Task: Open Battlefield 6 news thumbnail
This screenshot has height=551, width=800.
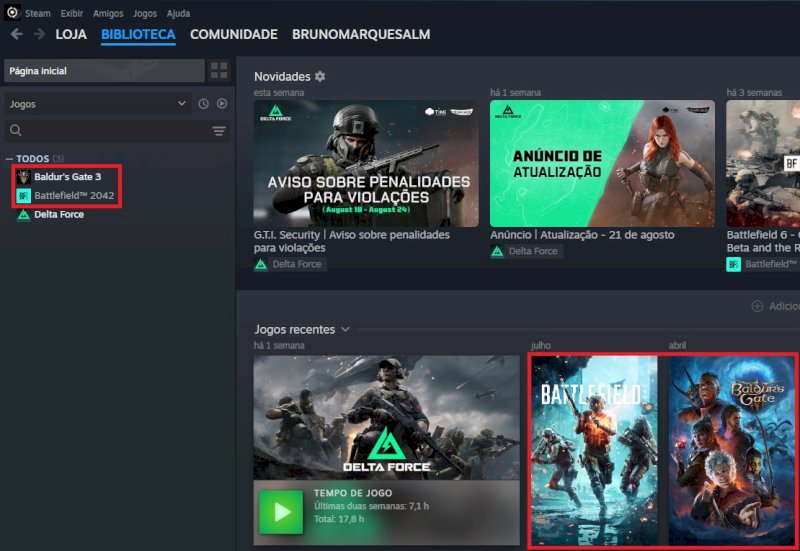Action: (x=763, y=163)
